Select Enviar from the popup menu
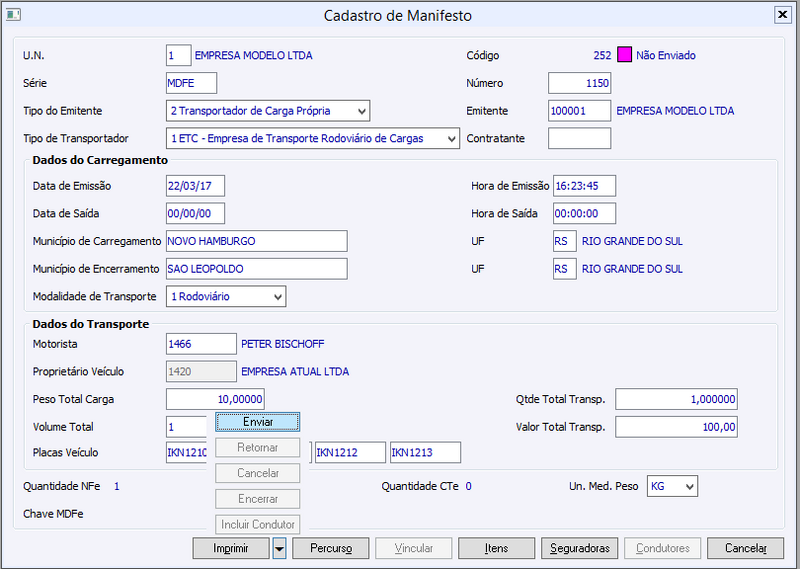The height and width of the screenshot is (569, 800). point(258,422)
